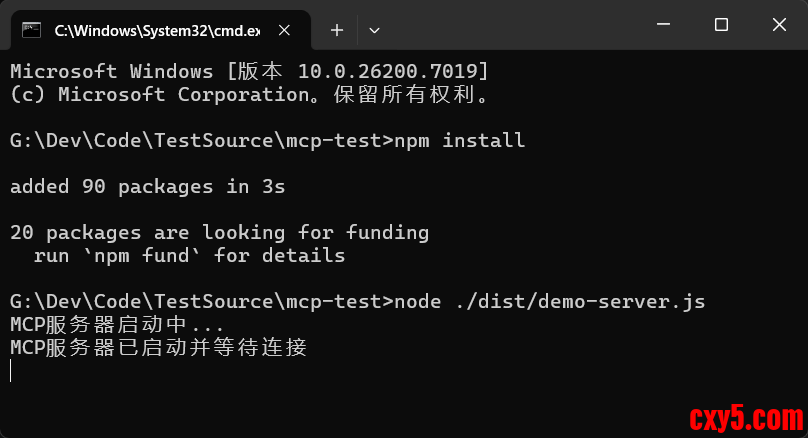Screen dimensions: 808x438
Task: Expand the terminal profiles dropdown chevron
Action: coord(374,30)
